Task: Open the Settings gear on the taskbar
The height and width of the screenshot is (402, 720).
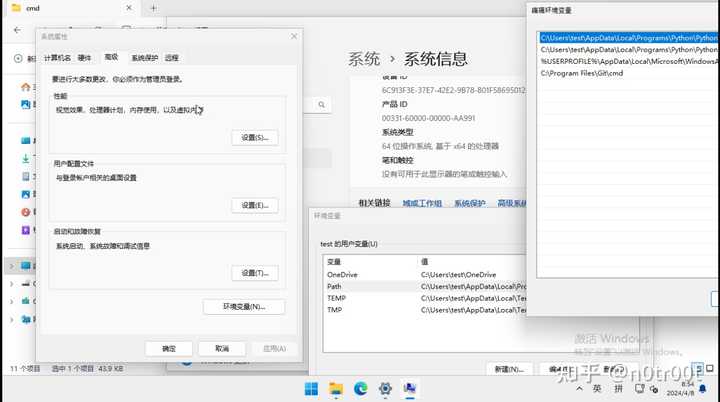Action: click(385, 389)
